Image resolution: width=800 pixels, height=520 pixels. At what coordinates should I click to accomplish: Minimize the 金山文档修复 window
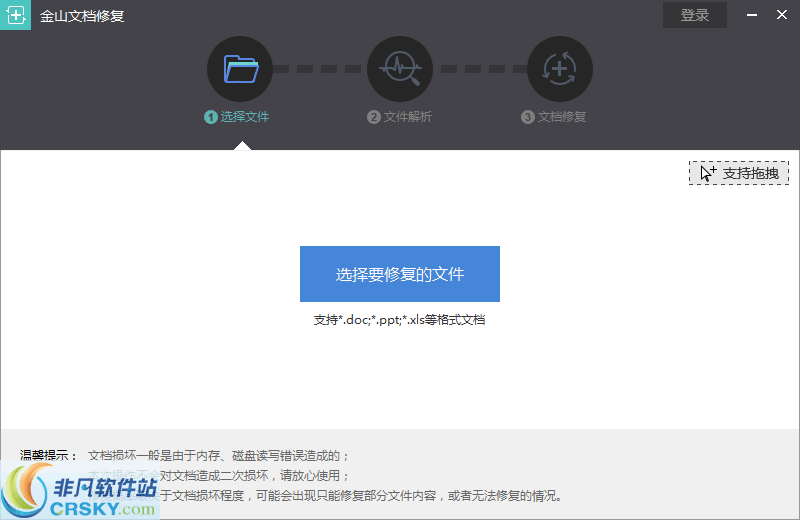tap(752, 15)
